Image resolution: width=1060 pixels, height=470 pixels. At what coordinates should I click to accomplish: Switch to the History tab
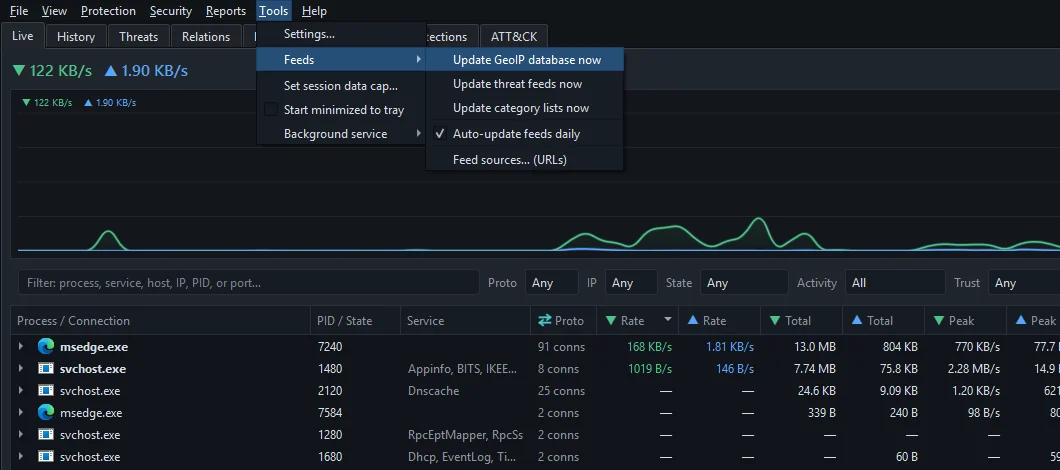[x=76, y=37]
